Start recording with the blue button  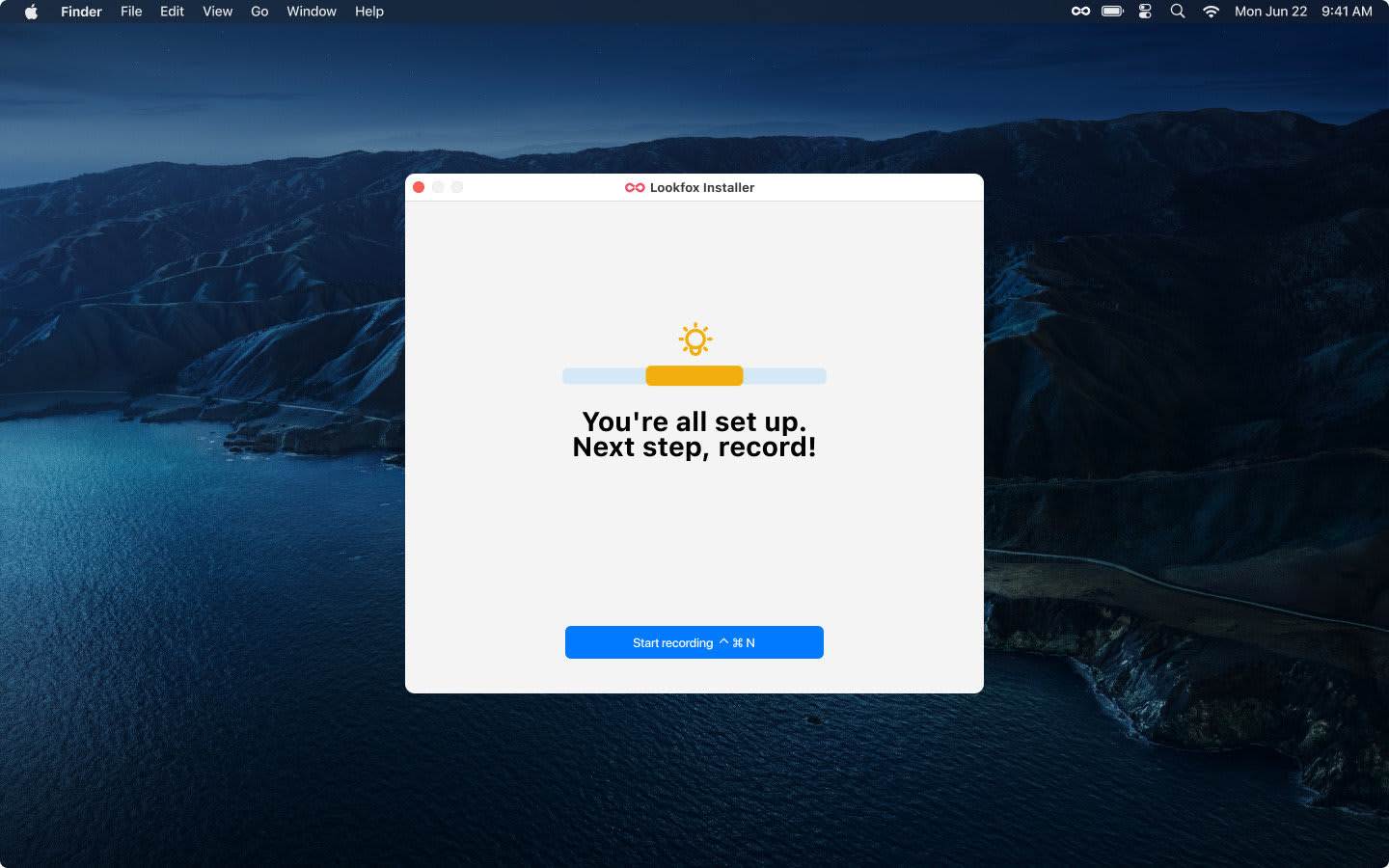click(694, 642)
